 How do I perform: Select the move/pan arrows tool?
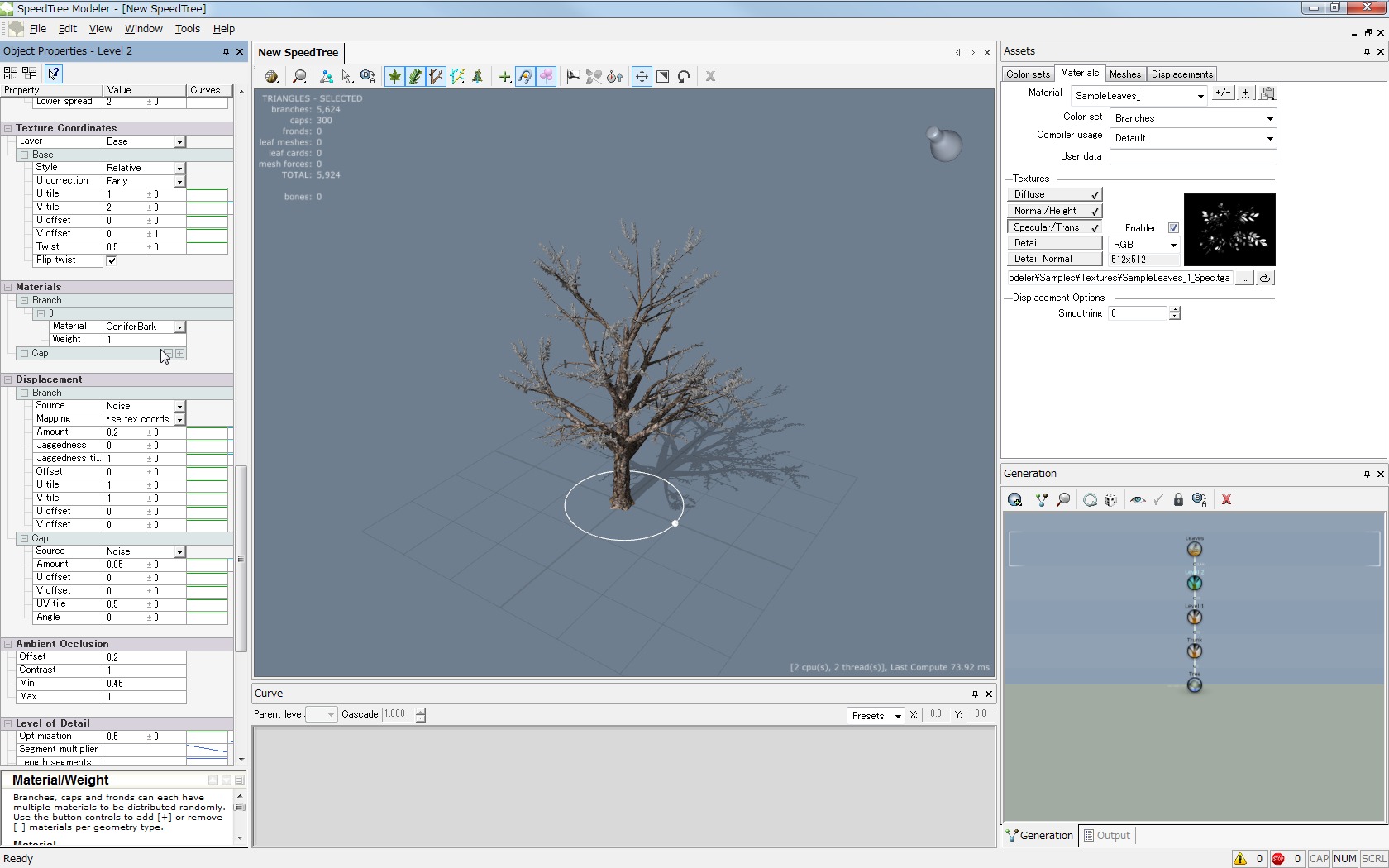point(642,77)
